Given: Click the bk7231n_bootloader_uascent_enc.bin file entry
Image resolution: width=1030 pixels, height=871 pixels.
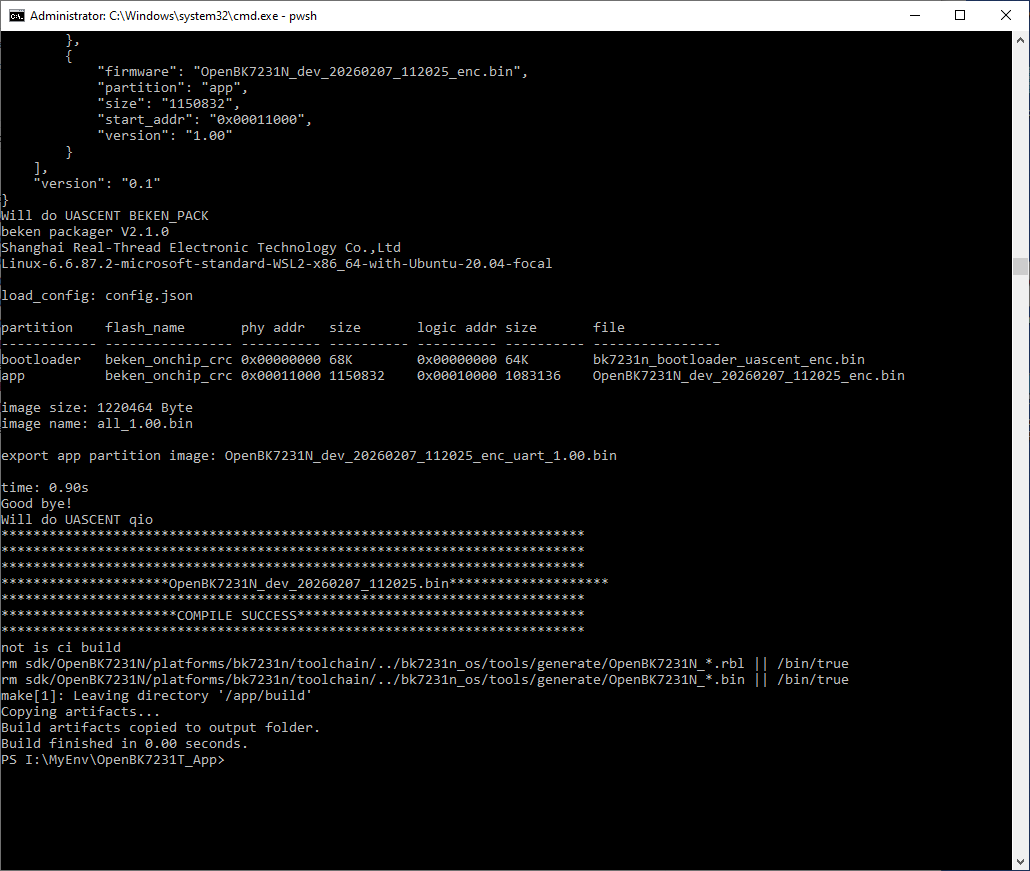Looking at the screenshot, I should tap(728, 359).
